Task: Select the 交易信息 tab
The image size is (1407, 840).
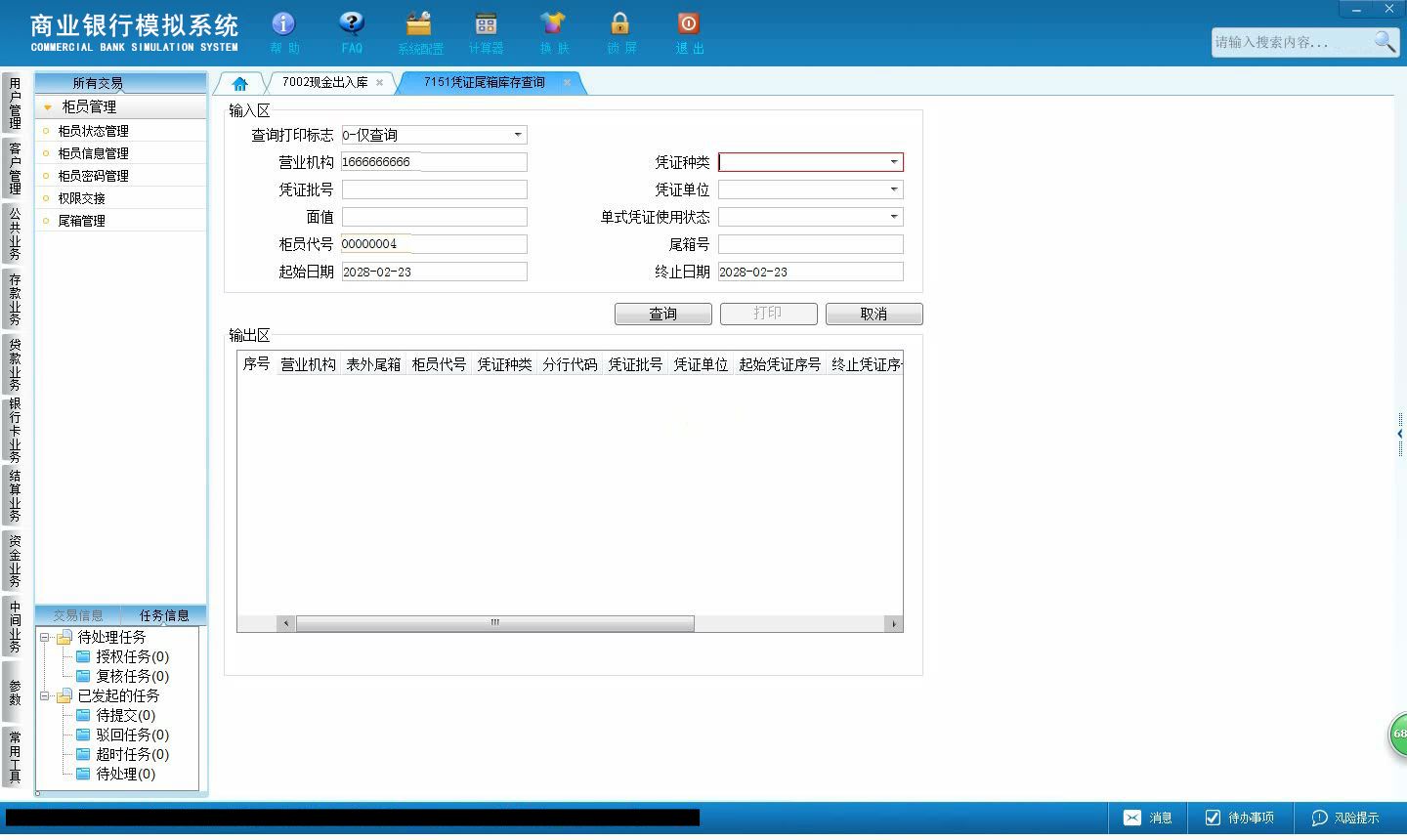Action: [x=77, y=615]
